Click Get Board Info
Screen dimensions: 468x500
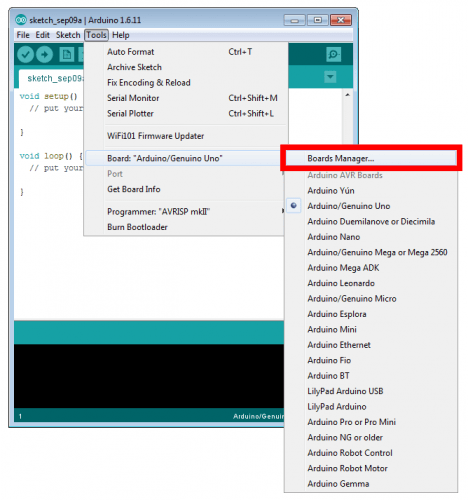[x=185, y=189]
